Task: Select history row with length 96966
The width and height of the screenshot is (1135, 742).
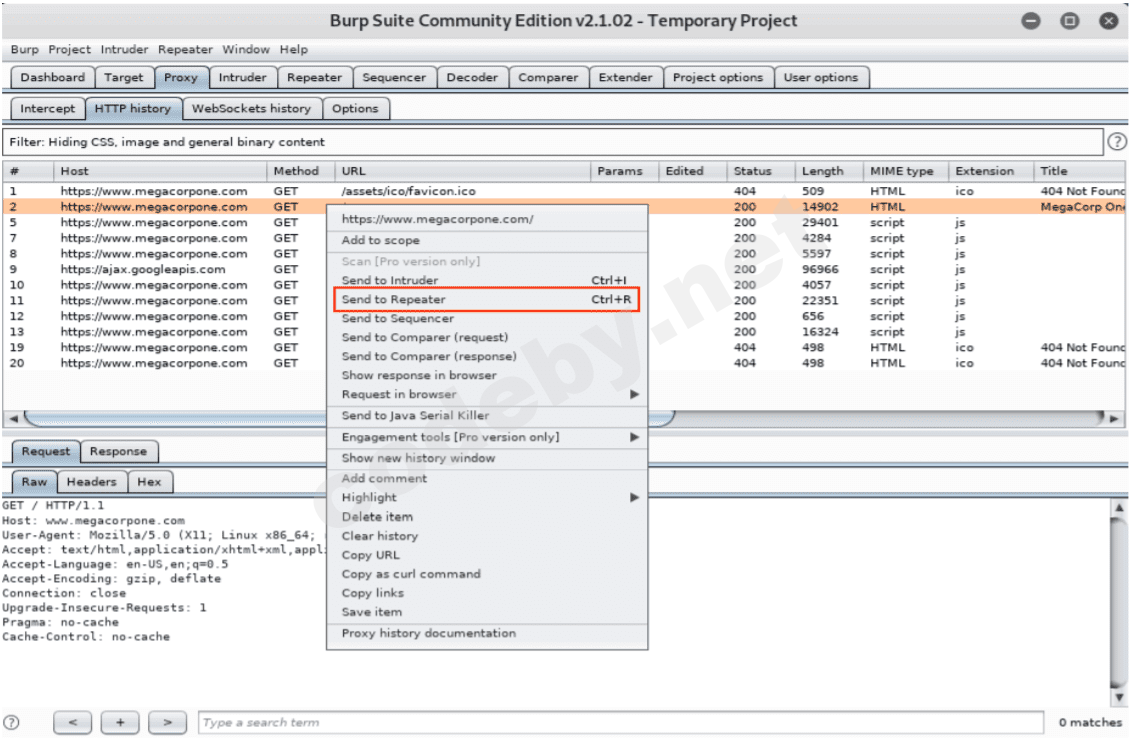Action: [564, 269]
